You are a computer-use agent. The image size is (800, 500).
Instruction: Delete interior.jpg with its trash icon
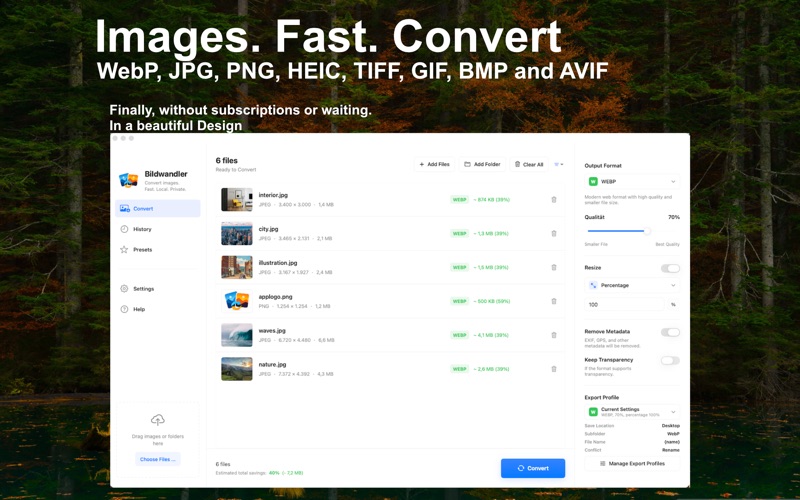(554, 199)
